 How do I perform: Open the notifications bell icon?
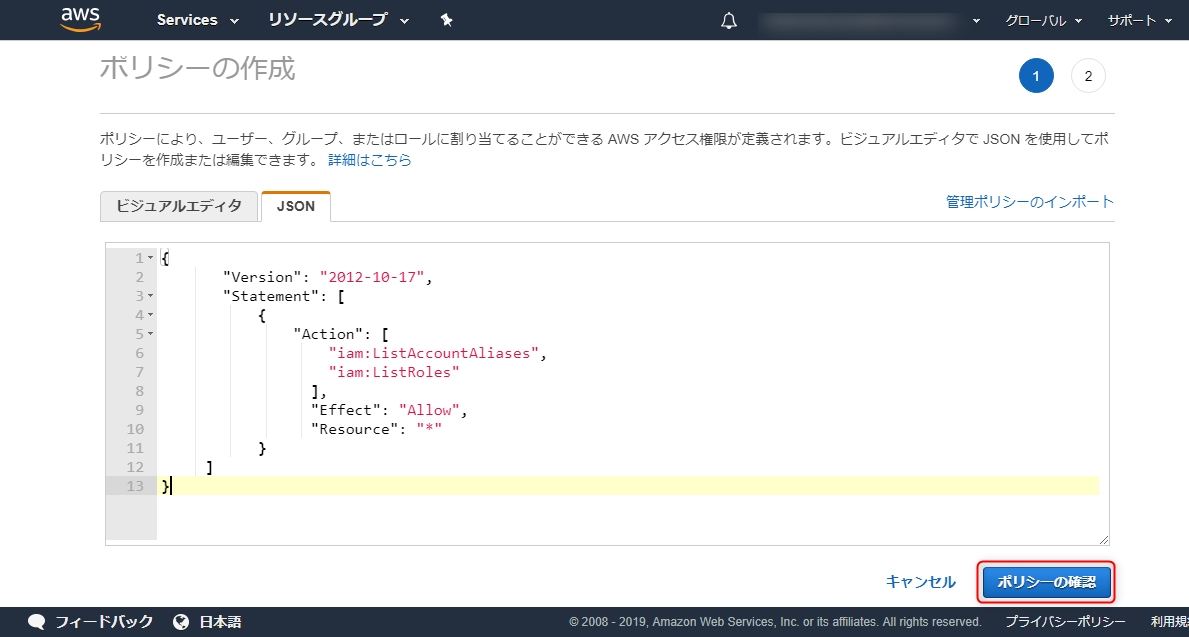click(x=728, y=20)
